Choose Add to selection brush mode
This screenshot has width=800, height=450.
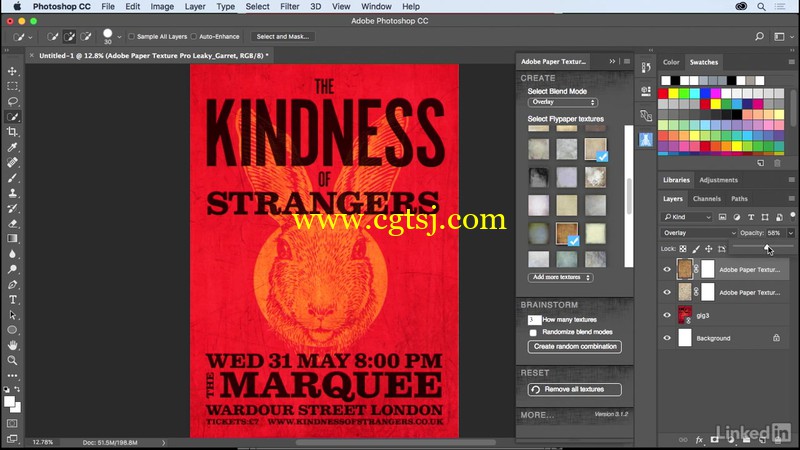click(x=69, y=37)
